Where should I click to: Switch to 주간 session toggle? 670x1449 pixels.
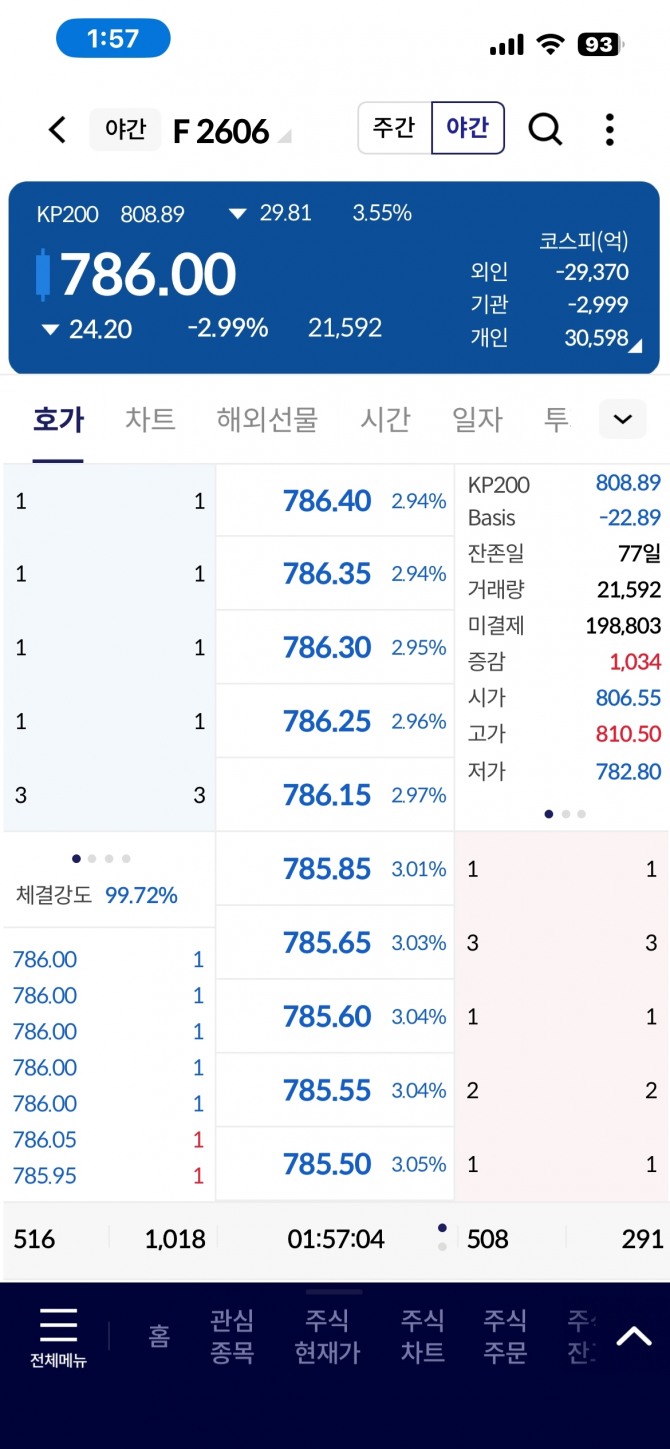pos(394,128)
